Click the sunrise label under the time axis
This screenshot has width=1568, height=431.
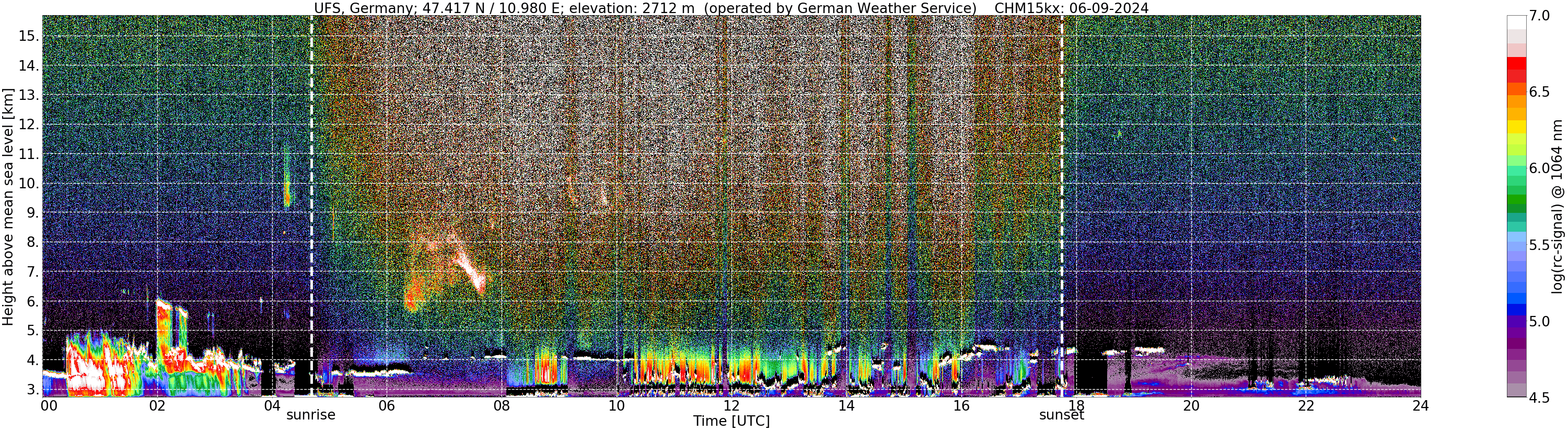[311, 415]
